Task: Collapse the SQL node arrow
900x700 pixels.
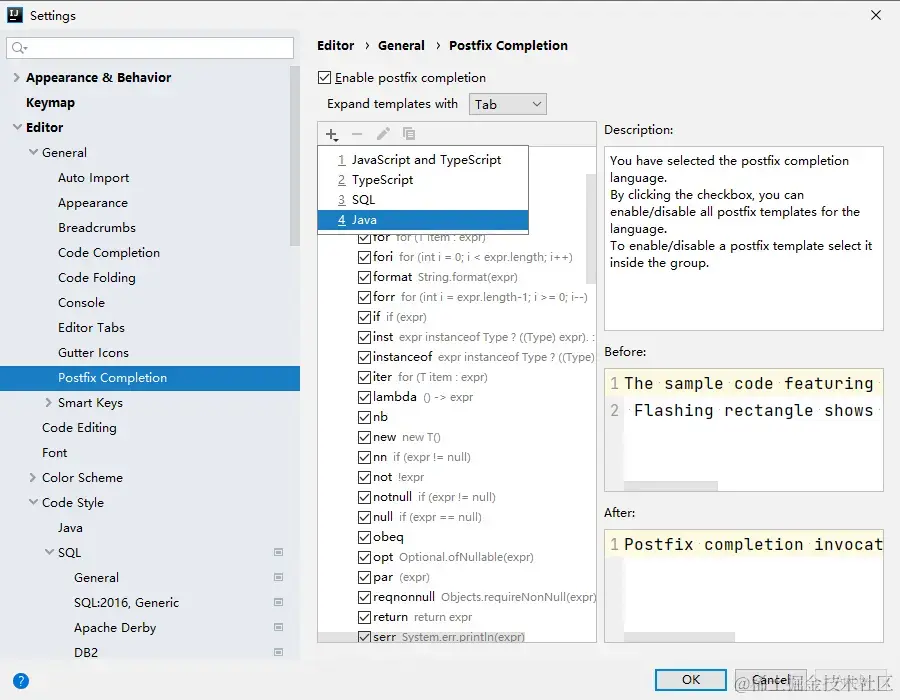Action: click(x=49, y=553)
